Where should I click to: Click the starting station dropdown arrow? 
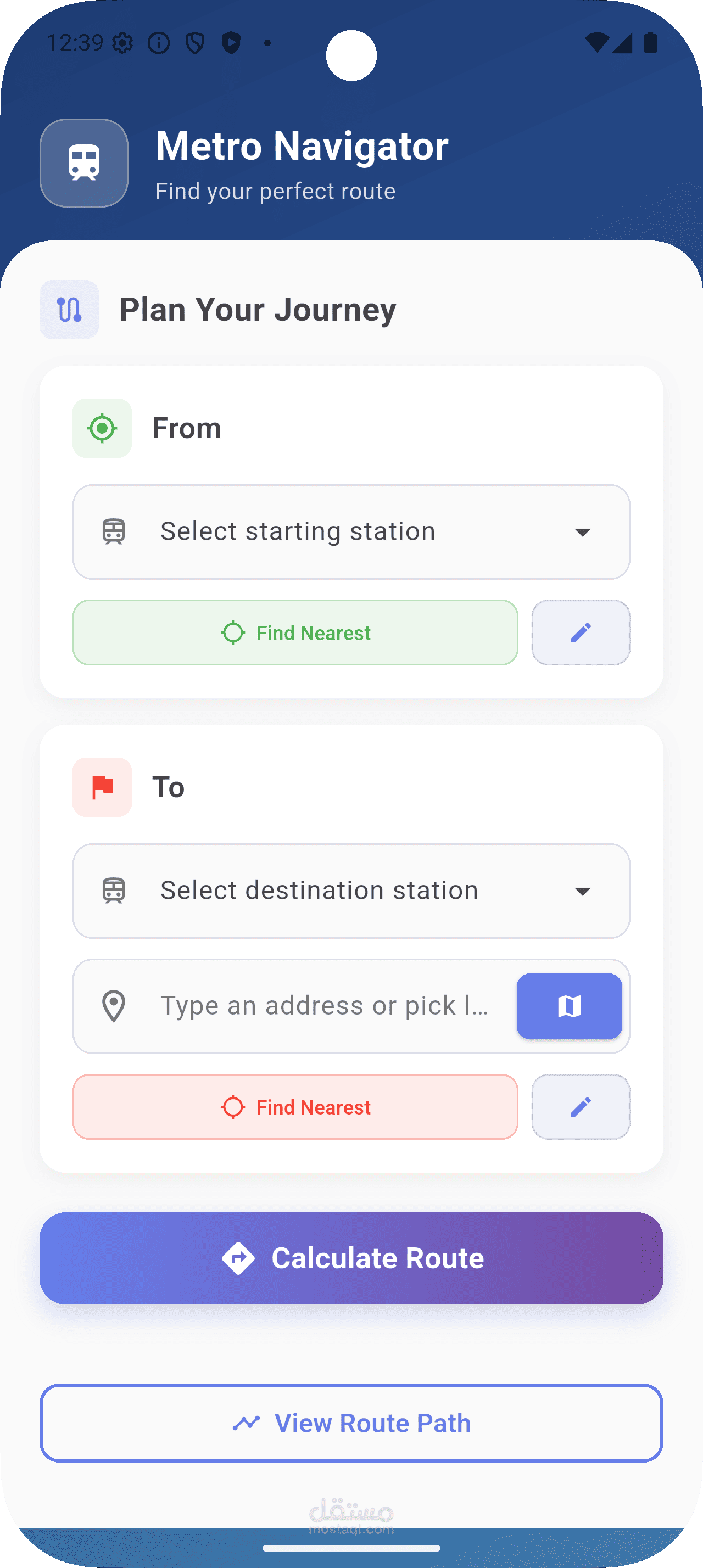(583, 533)
